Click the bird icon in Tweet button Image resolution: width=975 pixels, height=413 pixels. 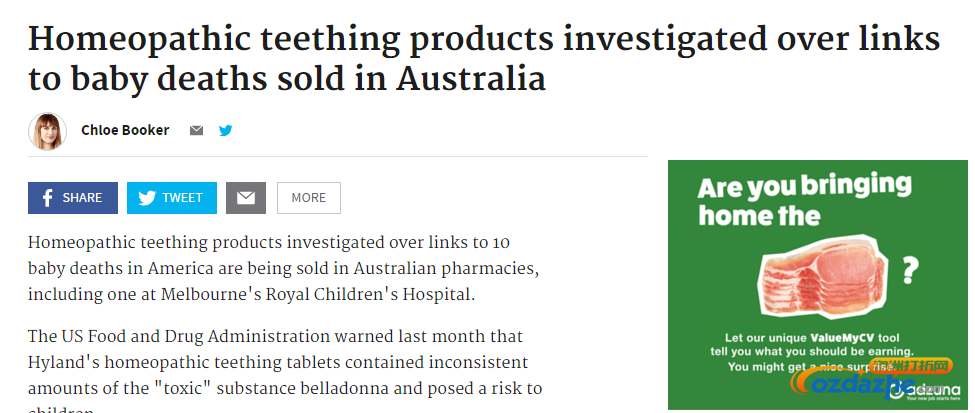147,198
